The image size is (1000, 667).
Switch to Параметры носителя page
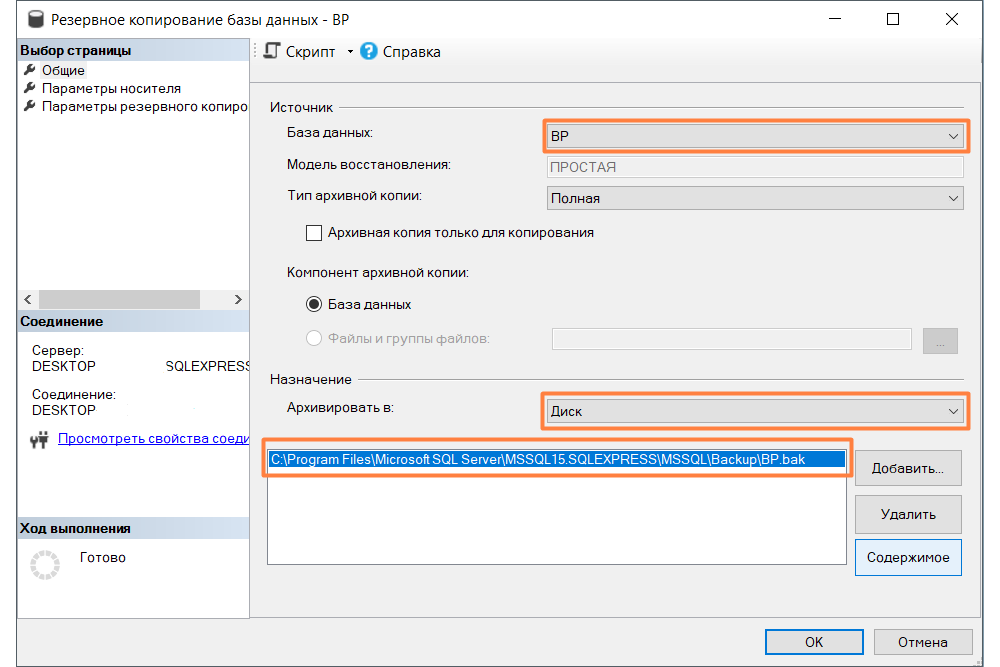point(112,88)
